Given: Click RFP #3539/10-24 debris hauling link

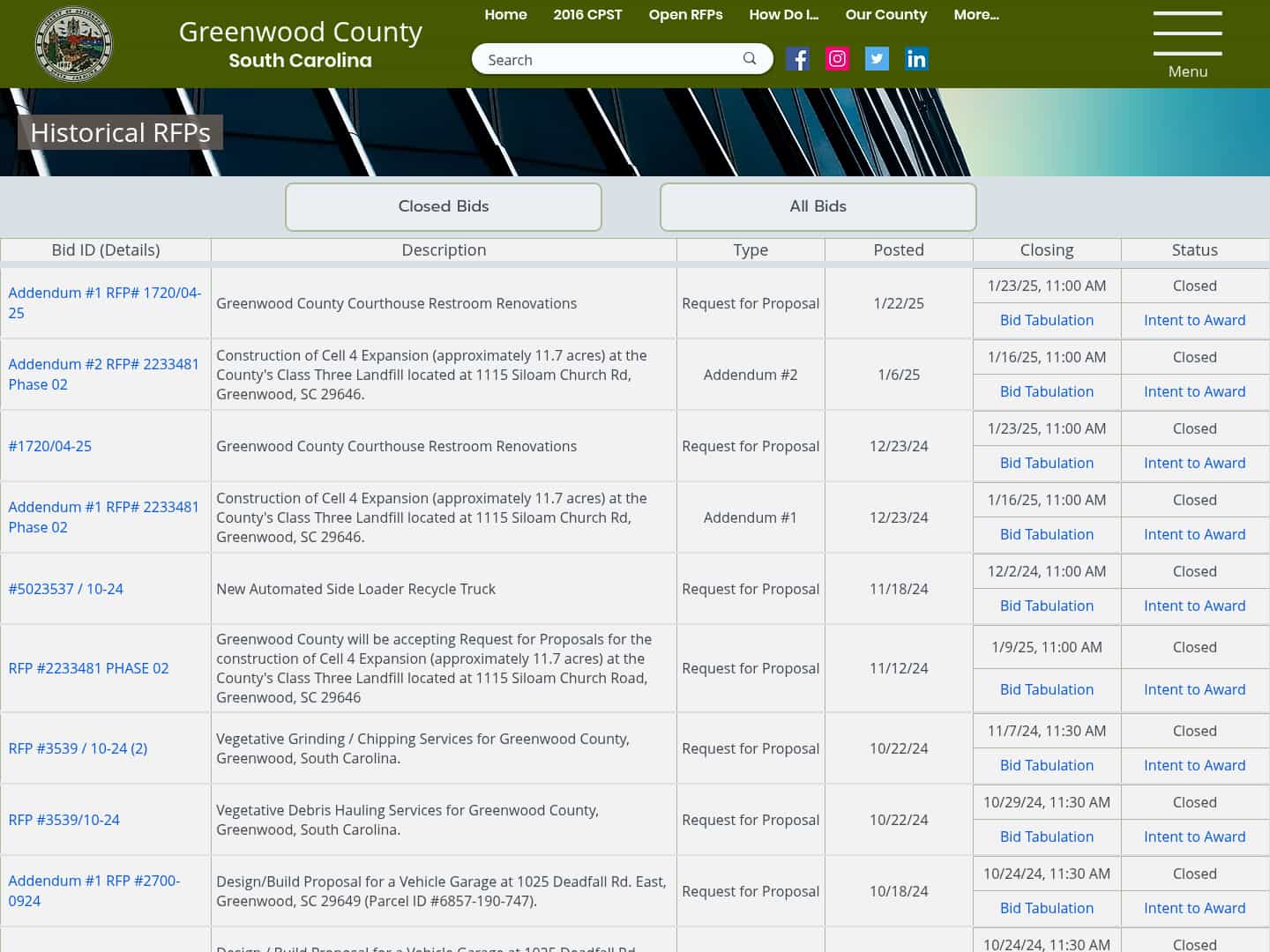Looking at the screenshot, I should [x=63, y=819].
